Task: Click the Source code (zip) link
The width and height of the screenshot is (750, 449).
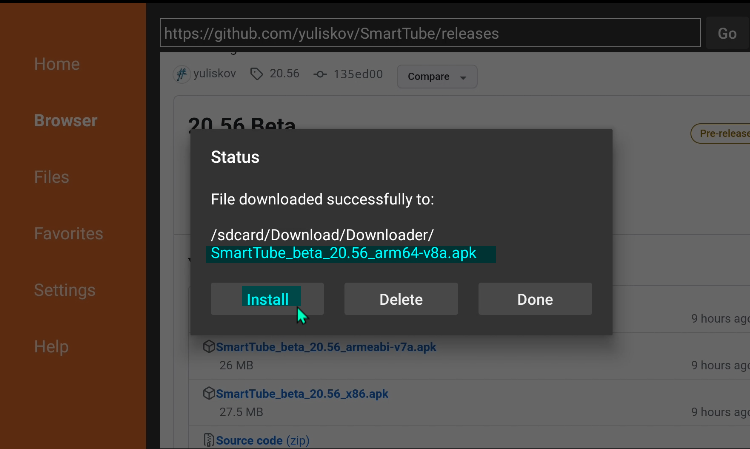Action: [x=263, y=440]
